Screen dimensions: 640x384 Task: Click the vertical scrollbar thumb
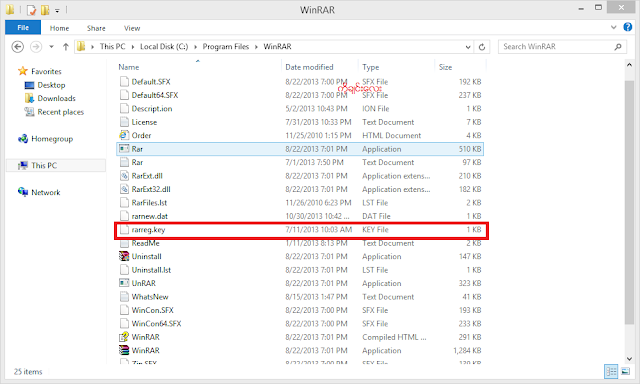click(x=629, y=203)
